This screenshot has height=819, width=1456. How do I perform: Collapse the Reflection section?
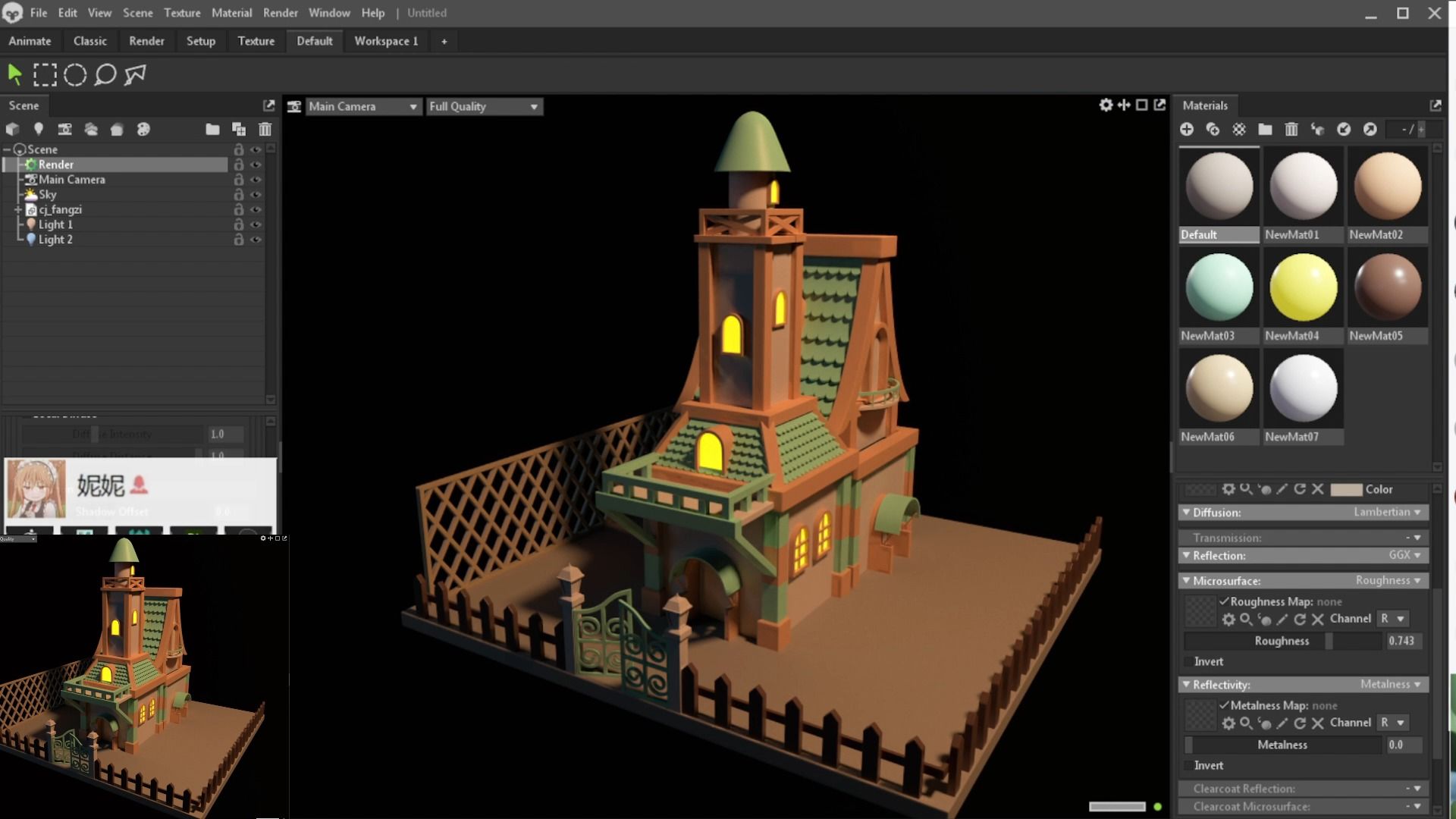1187,556
